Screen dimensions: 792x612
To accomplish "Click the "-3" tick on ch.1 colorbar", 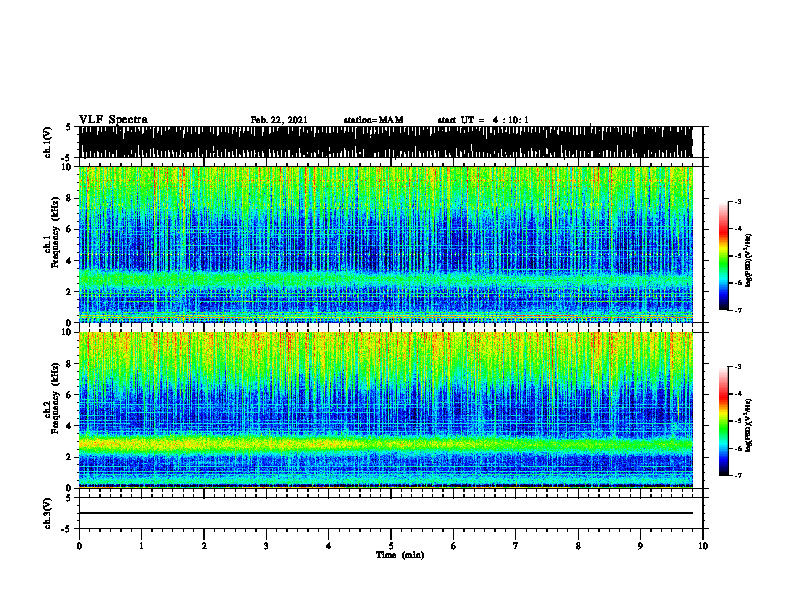I will point(738,201).
